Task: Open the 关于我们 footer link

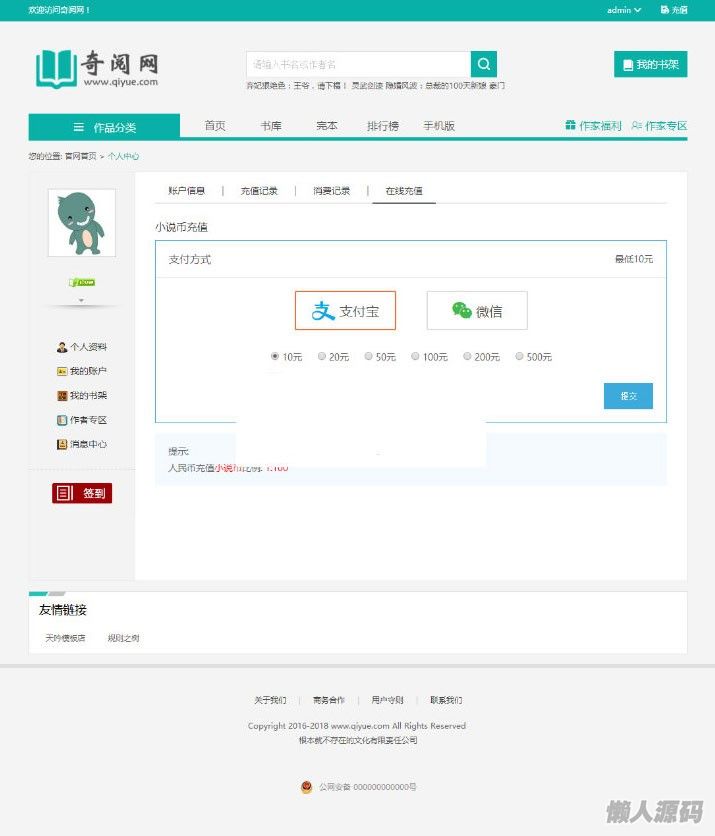Action: tap(270, 700)
